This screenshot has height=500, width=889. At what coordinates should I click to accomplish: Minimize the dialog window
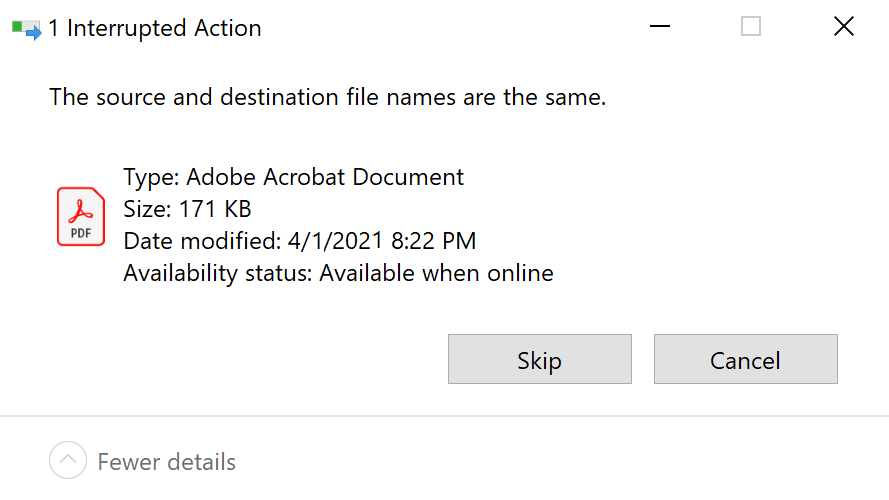[658, 27]
